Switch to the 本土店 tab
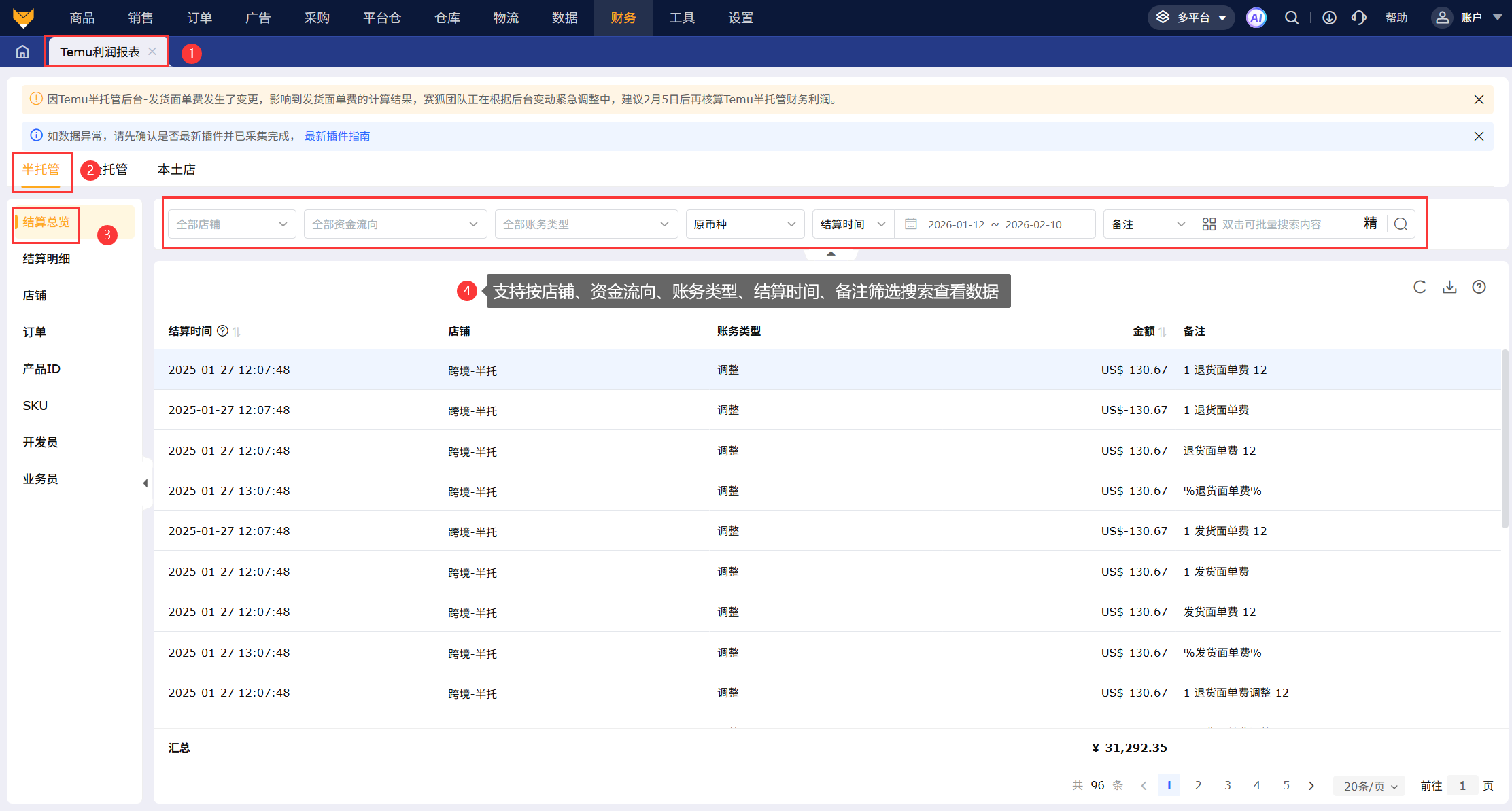The image size is (1512, 811). 176,169
